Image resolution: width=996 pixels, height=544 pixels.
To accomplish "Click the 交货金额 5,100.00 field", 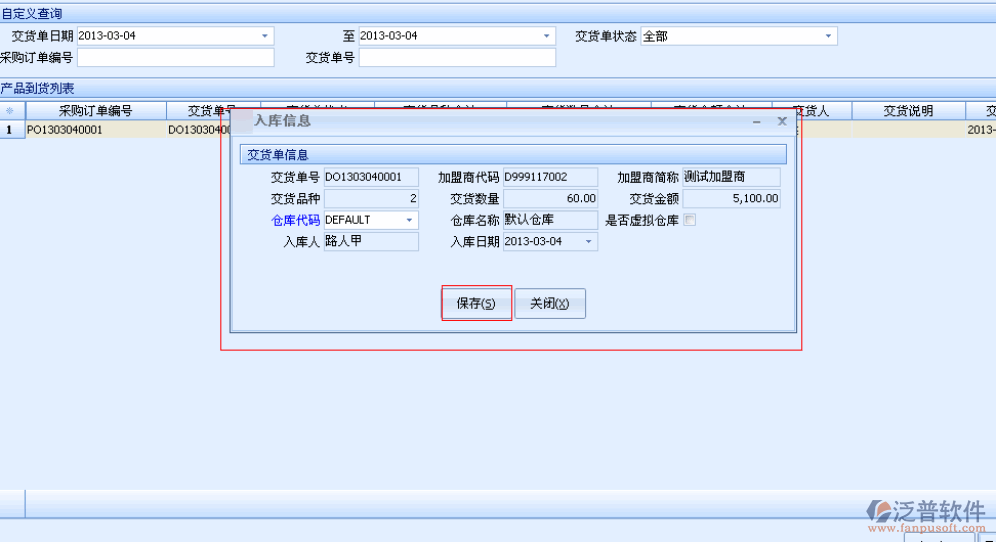I will click(x=731, y=198).
